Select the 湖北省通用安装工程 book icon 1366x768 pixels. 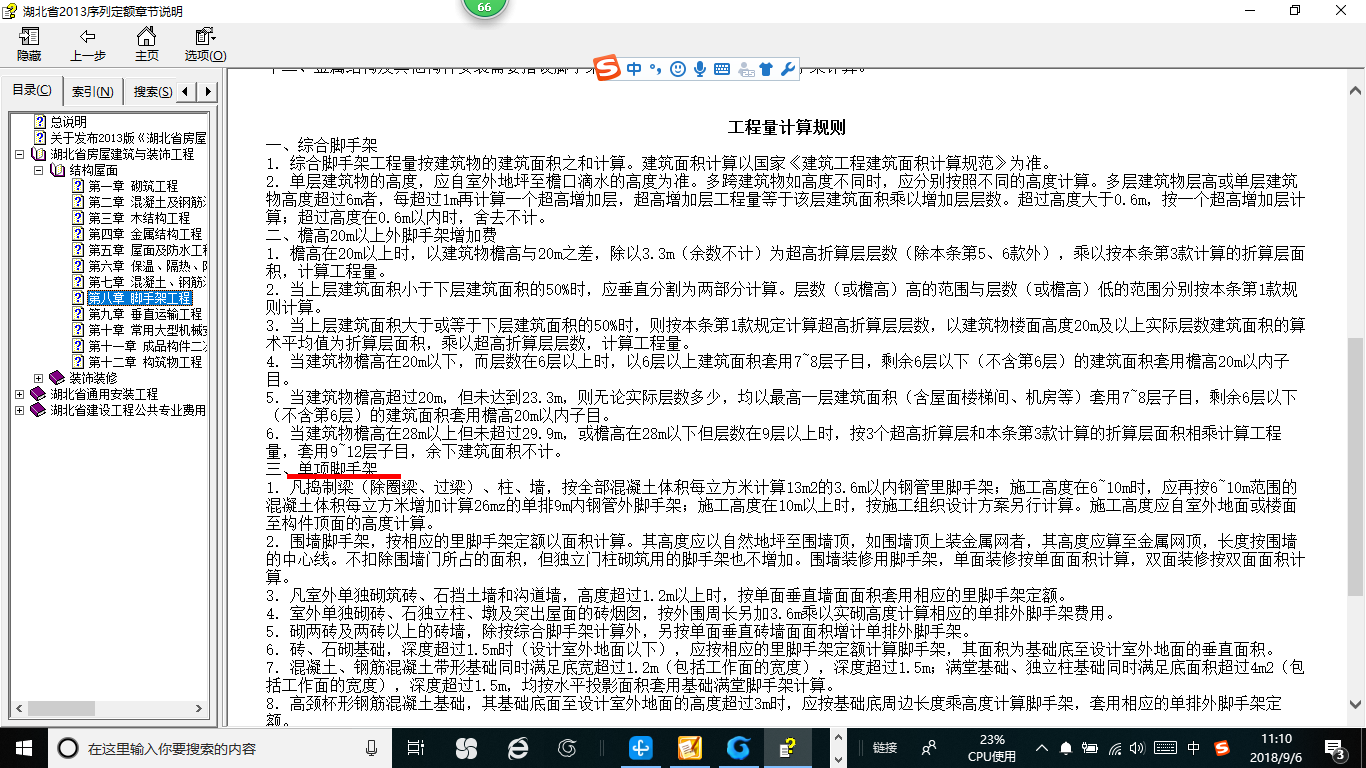coord(39,394)
